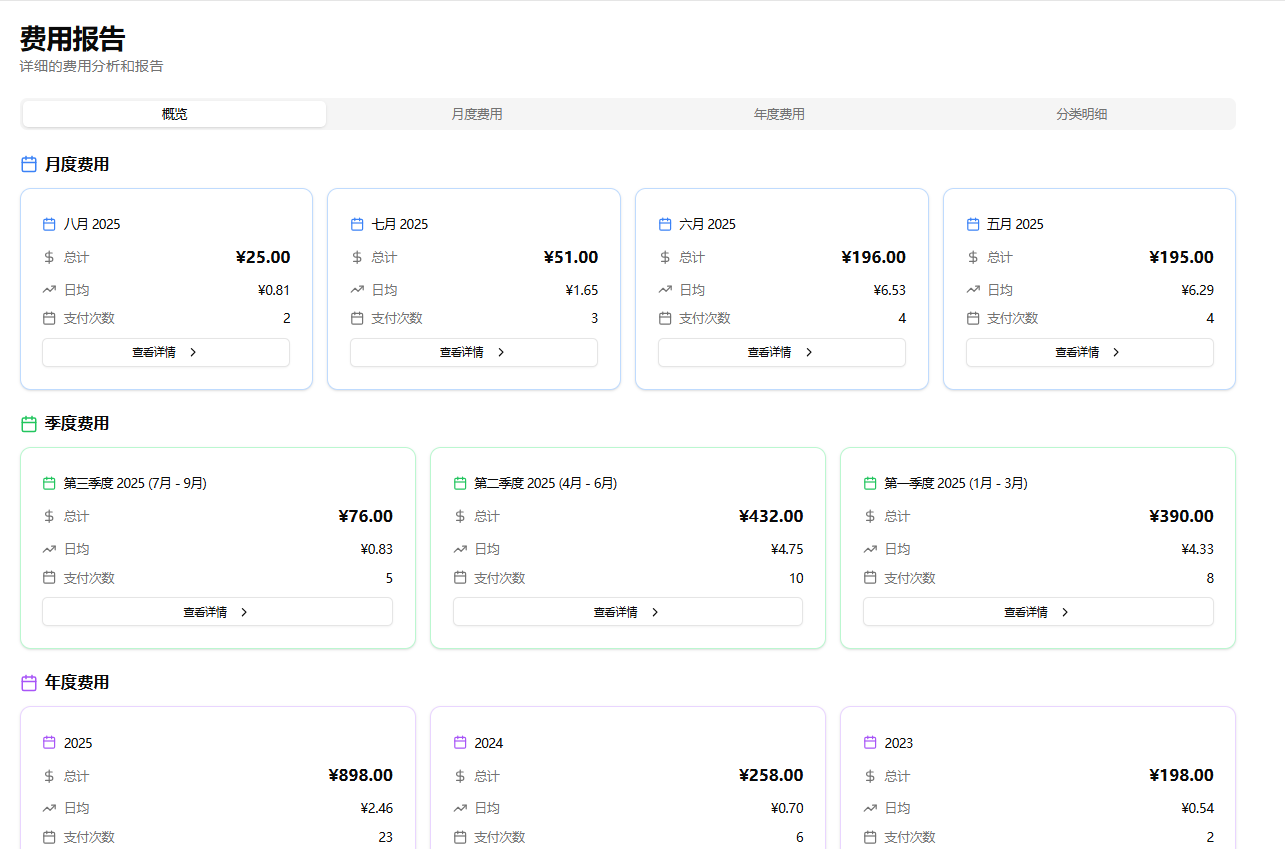Viewport: 1285px width, 849px height.
Task: Click the 支付次数 count 10 in 第二季度
Action: [796, 578]
